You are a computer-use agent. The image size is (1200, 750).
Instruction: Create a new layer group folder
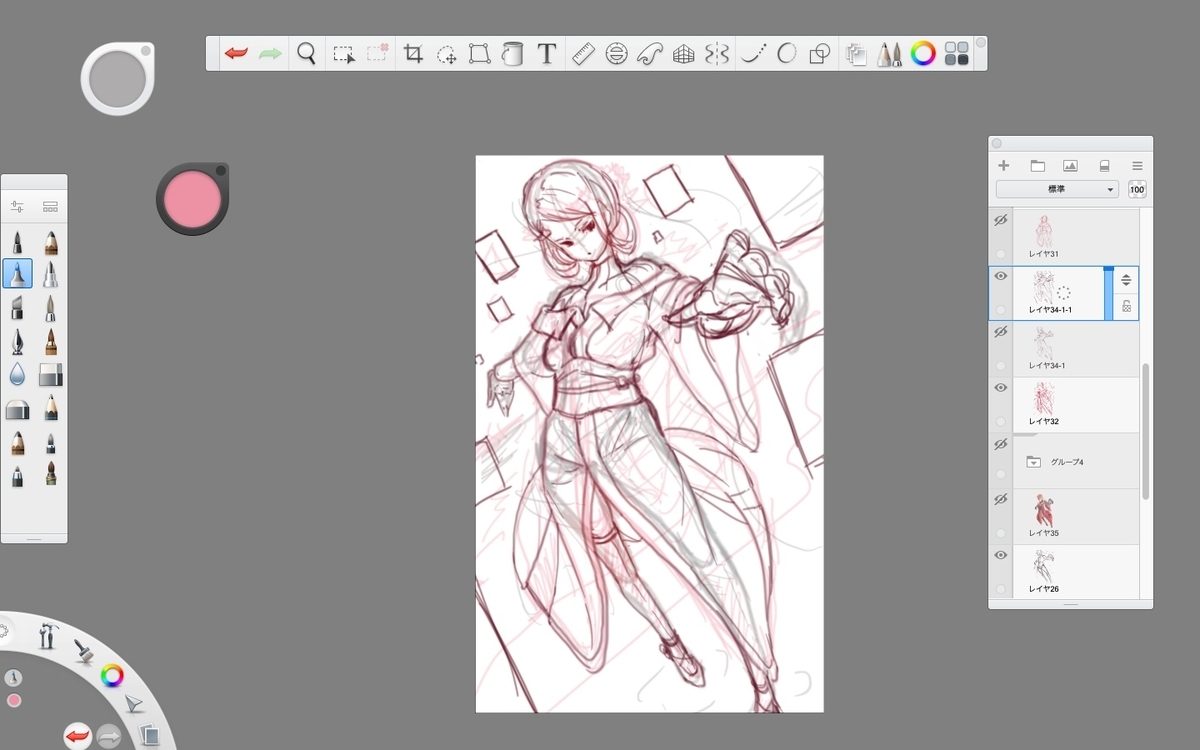(x=1037, y=166)
